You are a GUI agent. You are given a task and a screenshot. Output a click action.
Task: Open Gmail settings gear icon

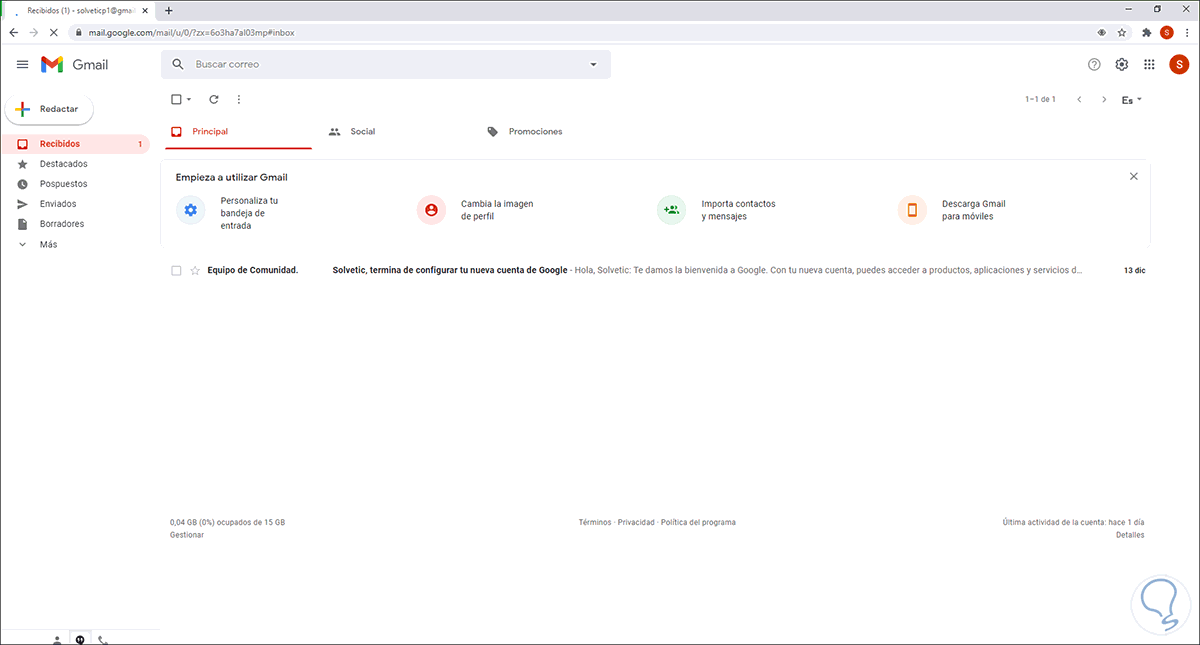click(x=1122, y=64)
